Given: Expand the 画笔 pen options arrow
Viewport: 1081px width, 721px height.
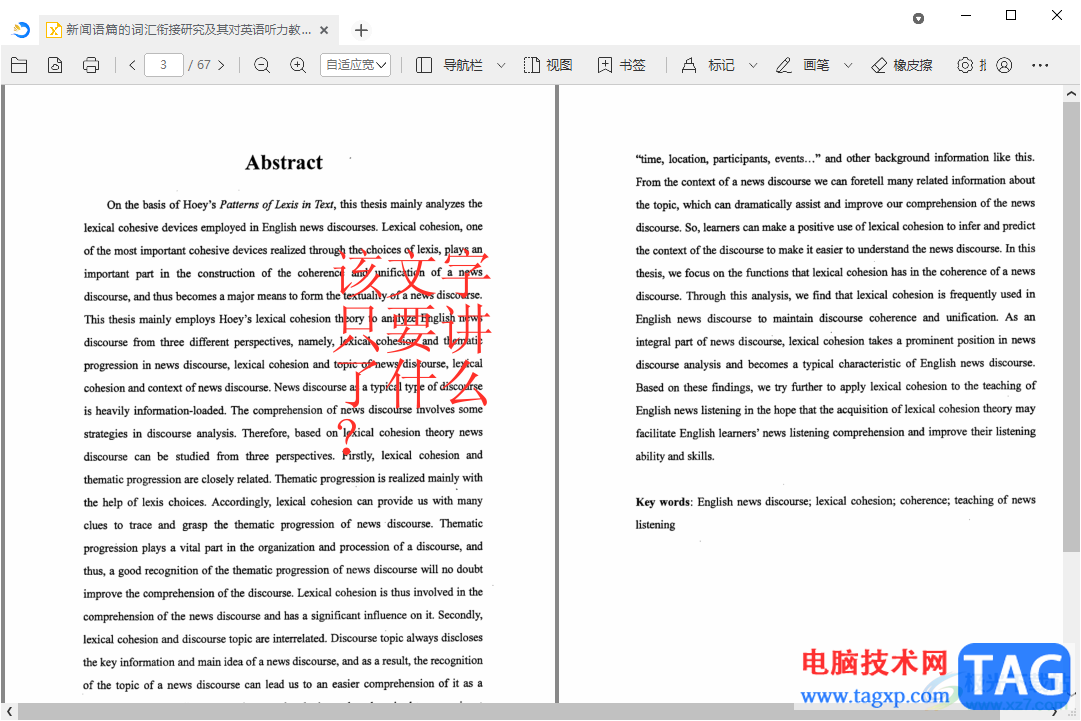Looking at the screenshot, I should pos(848,65).
